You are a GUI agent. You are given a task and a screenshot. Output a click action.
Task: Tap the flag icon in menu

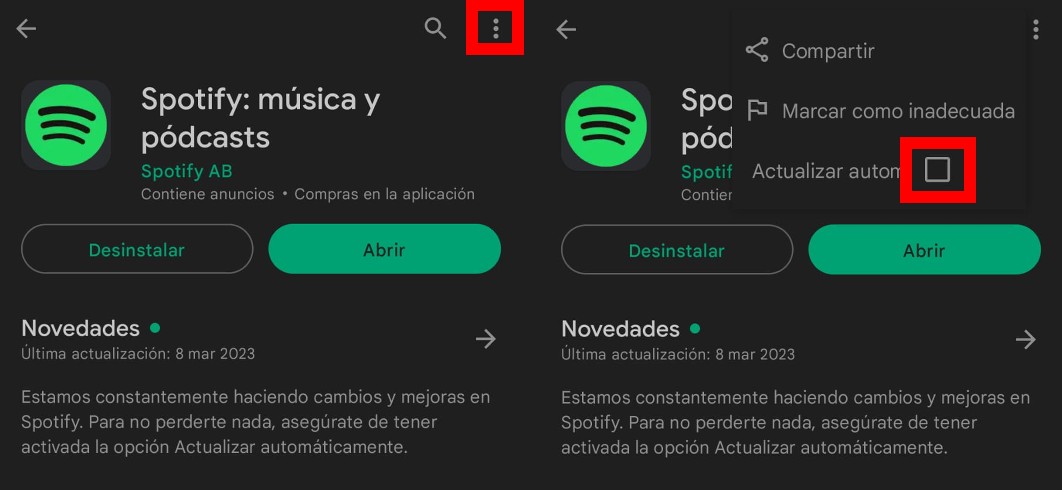click(757, 110)
